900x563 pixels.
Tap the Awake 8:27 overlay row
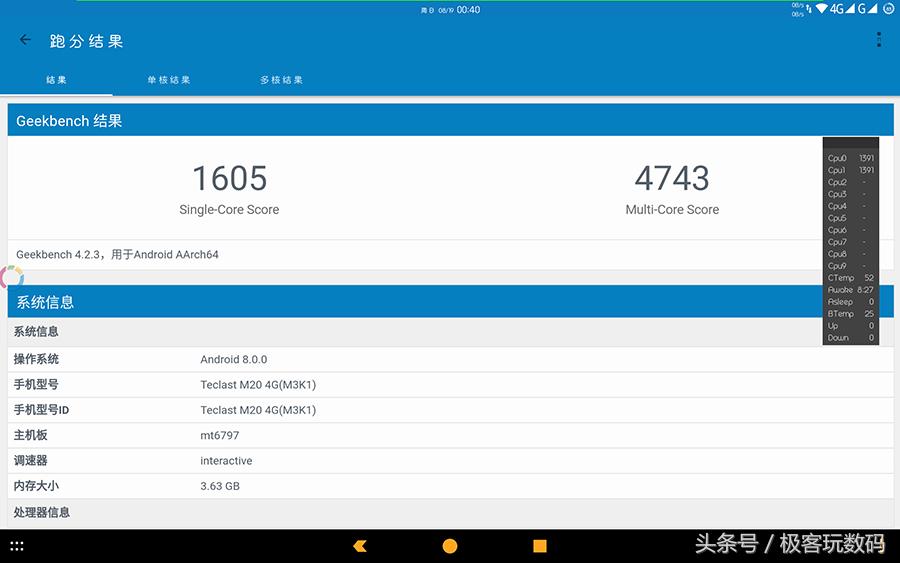851,290
